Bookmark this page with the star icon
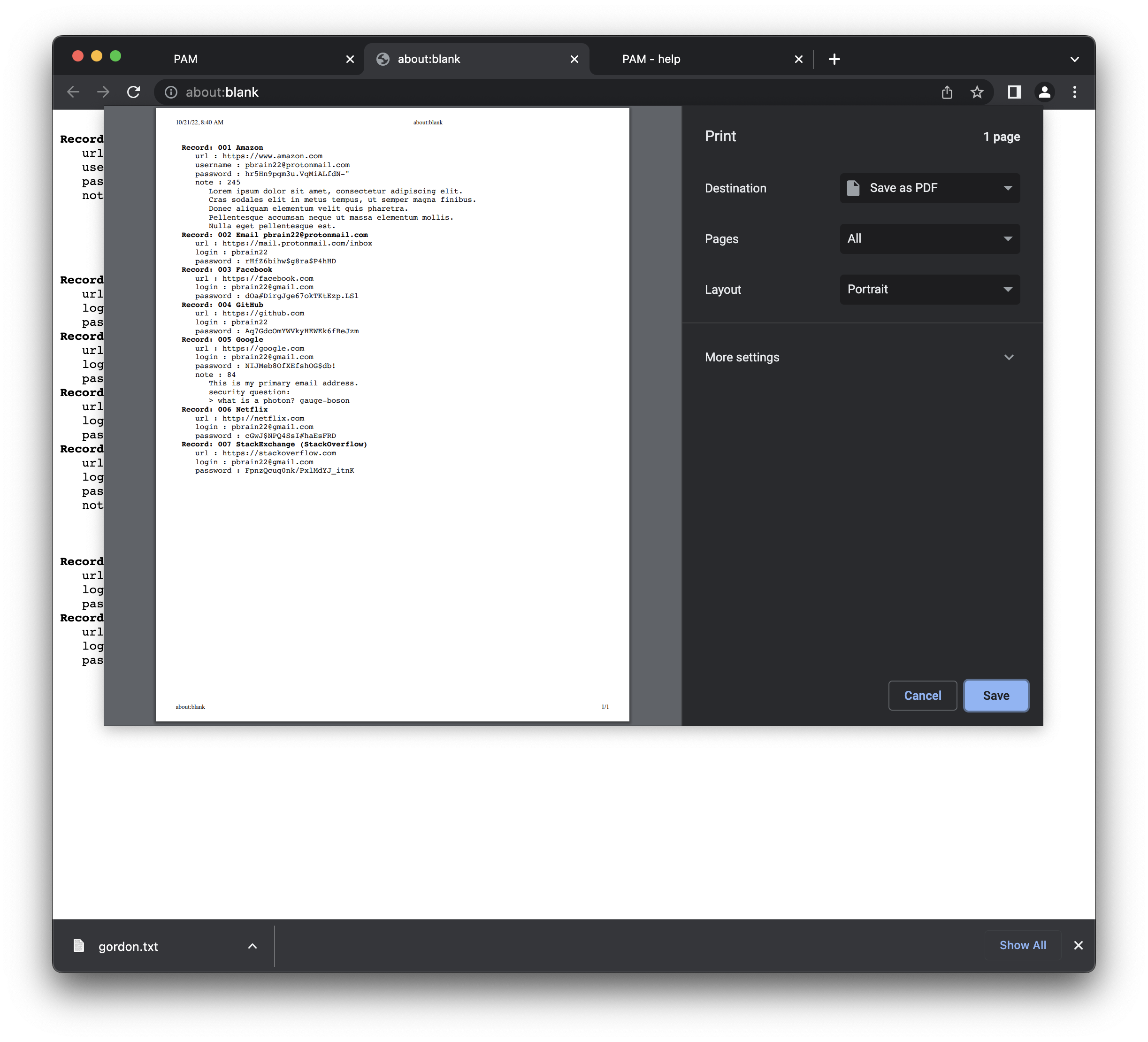Viewport: 1148px width, 1042px height. pos(977,92)
